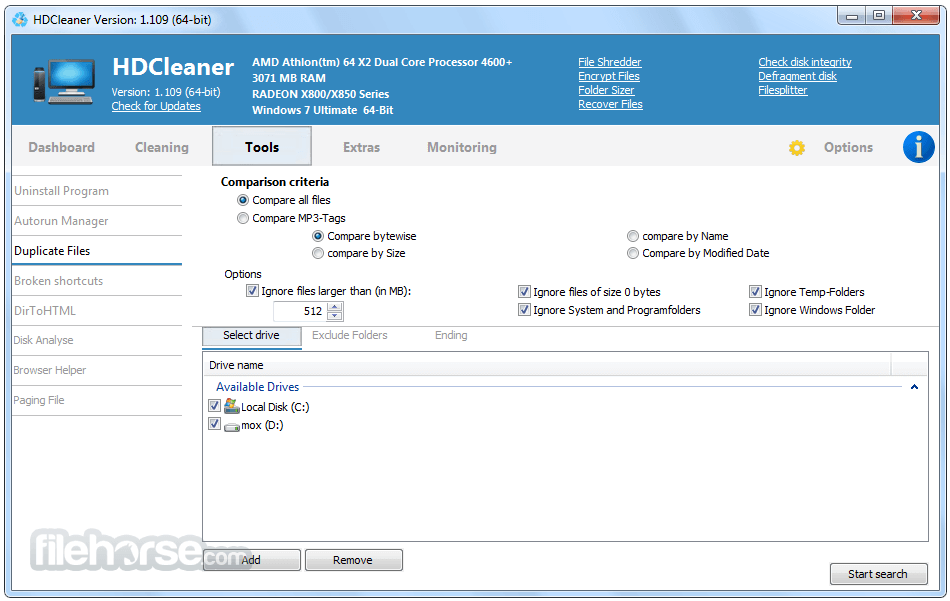Click the Drive name column header
Viewport: 950px width, 601px height.
click(x=547, y=365)
